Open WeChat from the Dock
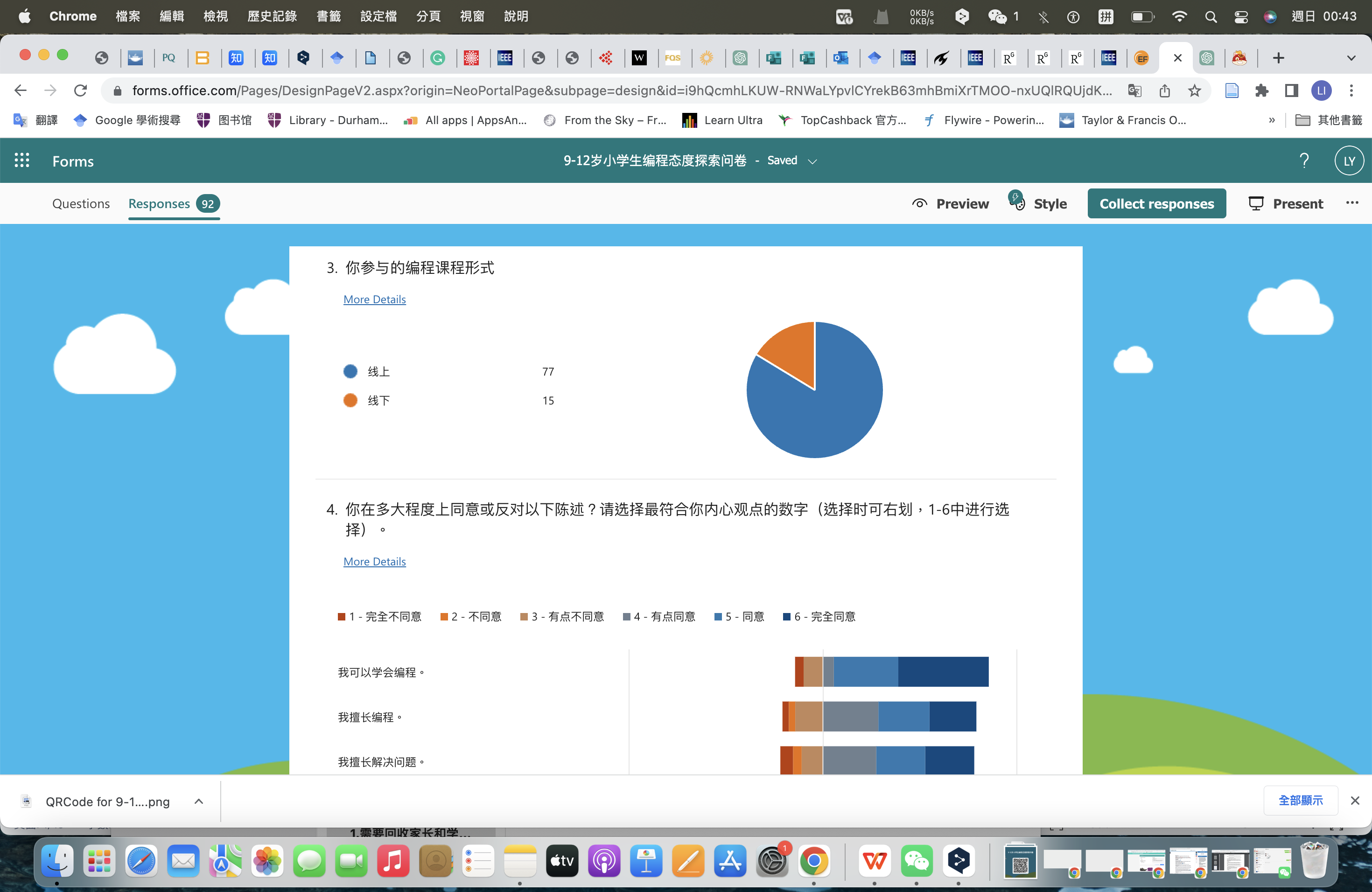 point(917,861)
